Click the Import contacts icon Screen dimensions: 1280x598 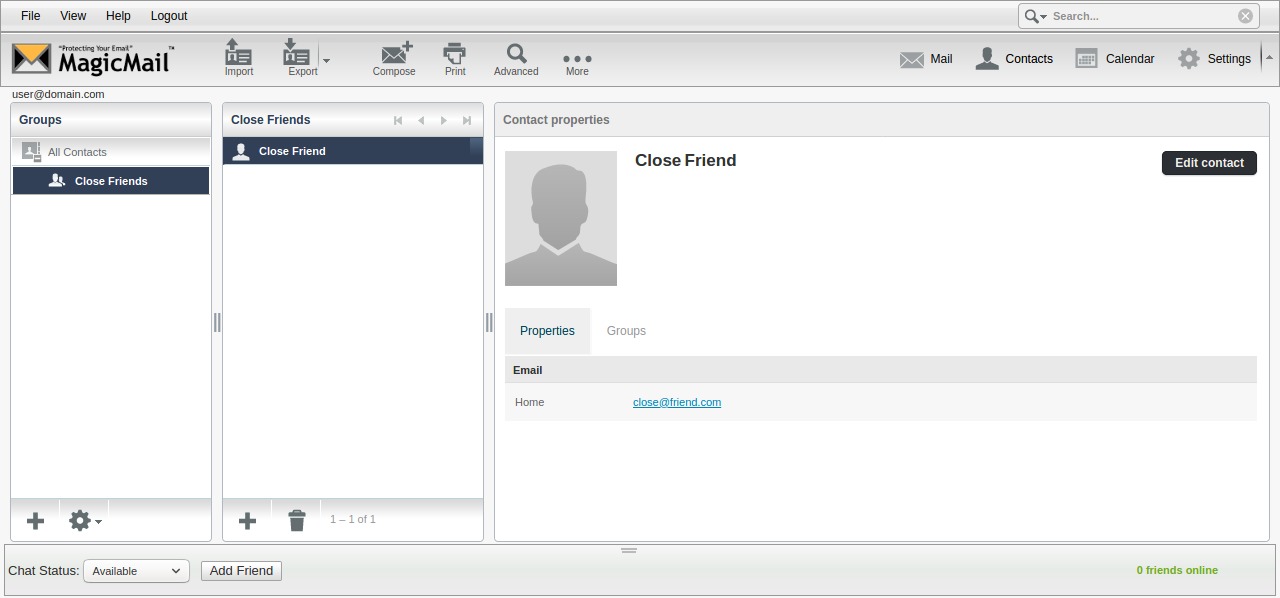[238, 58]
